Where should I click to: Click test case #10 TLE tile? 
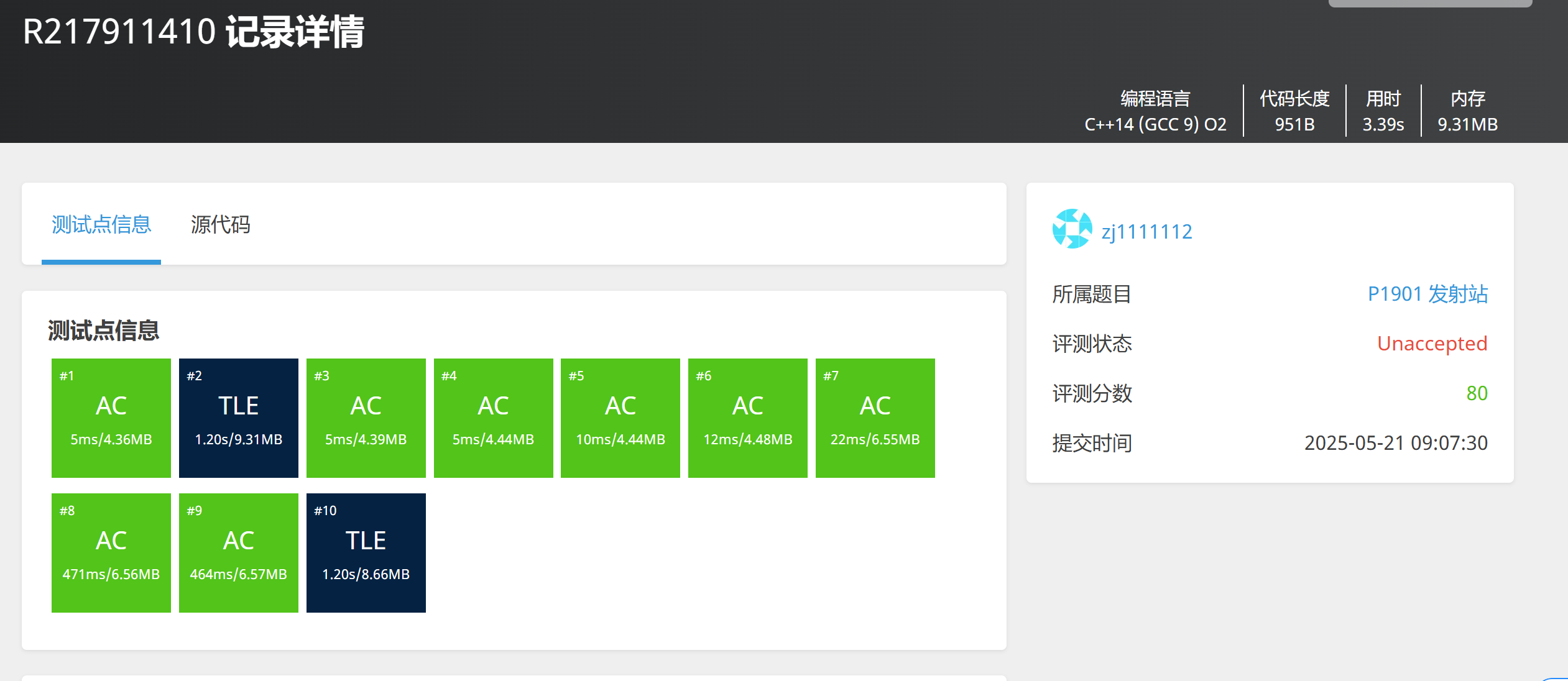pyautogui.click(x=366, y=552)
